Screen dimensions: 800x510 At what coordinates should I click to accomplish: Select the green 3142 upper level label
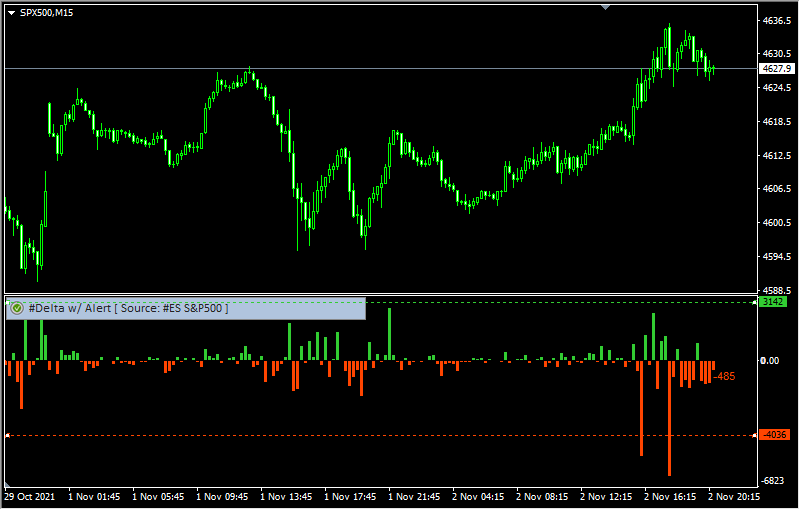774,301
